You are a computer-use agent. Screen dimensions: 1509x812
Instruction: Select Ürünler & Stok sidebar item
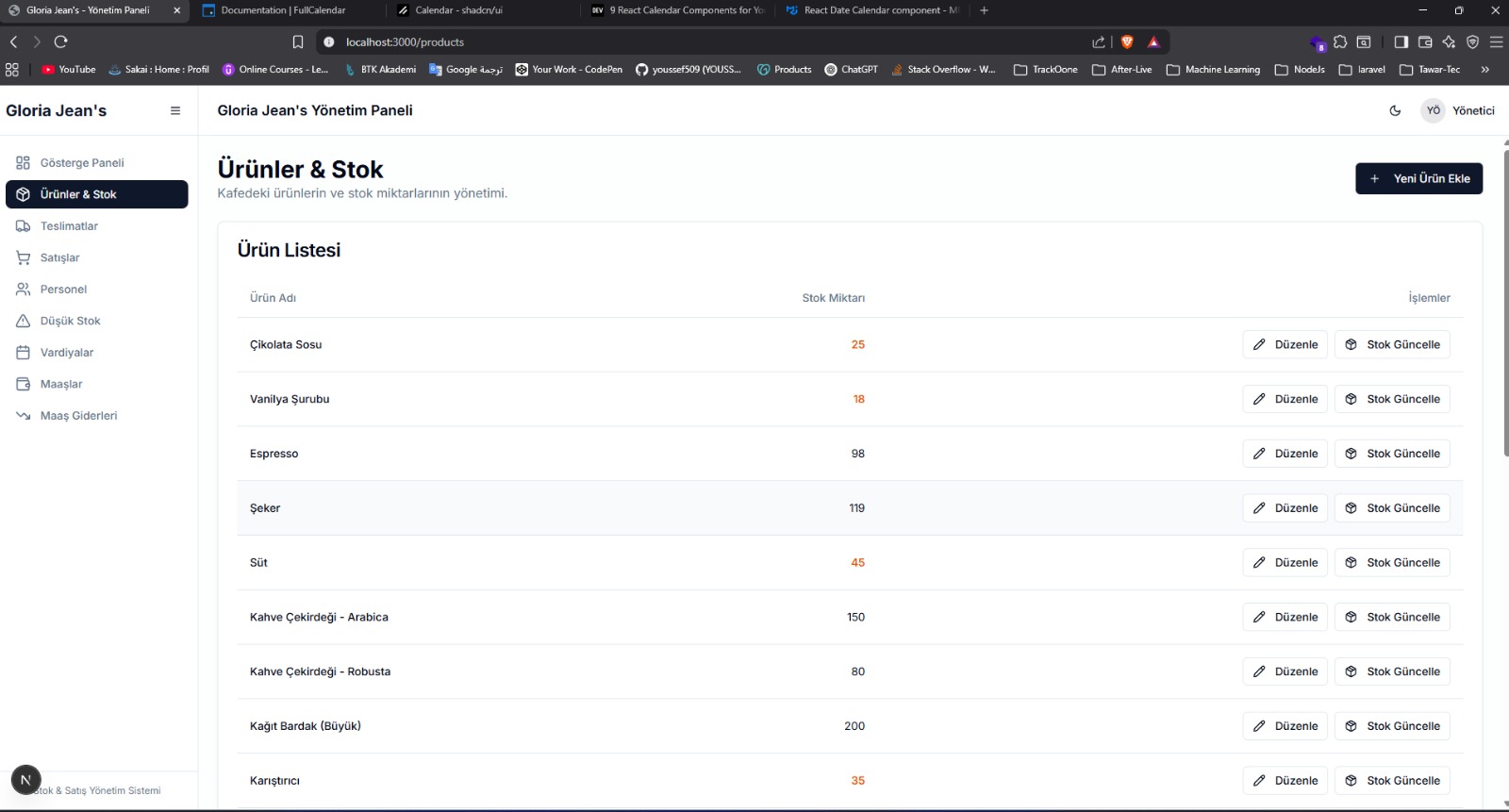[97, 194]
